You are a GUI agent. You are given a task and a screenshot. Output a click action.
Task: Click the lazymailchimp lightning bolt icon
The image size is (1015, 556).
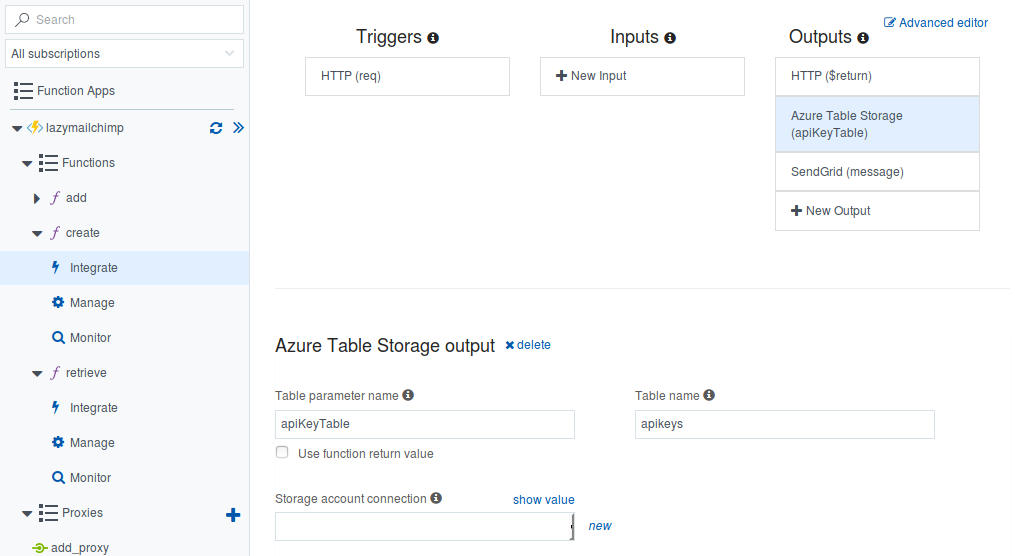pyautogui.click(x=35, y=128)
